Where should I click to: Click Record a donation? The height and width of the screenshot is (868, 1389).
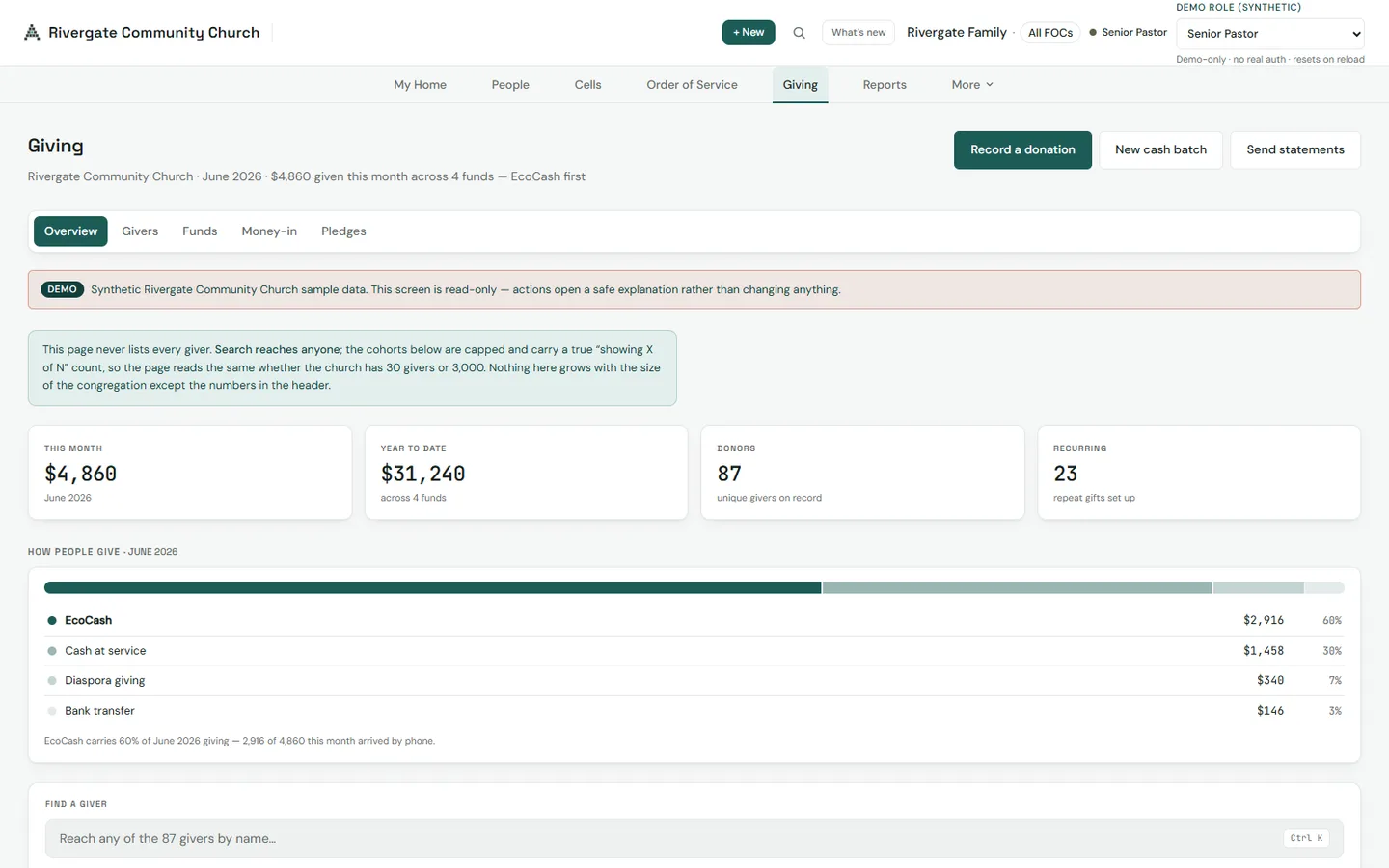click(x=1022, y=150)
